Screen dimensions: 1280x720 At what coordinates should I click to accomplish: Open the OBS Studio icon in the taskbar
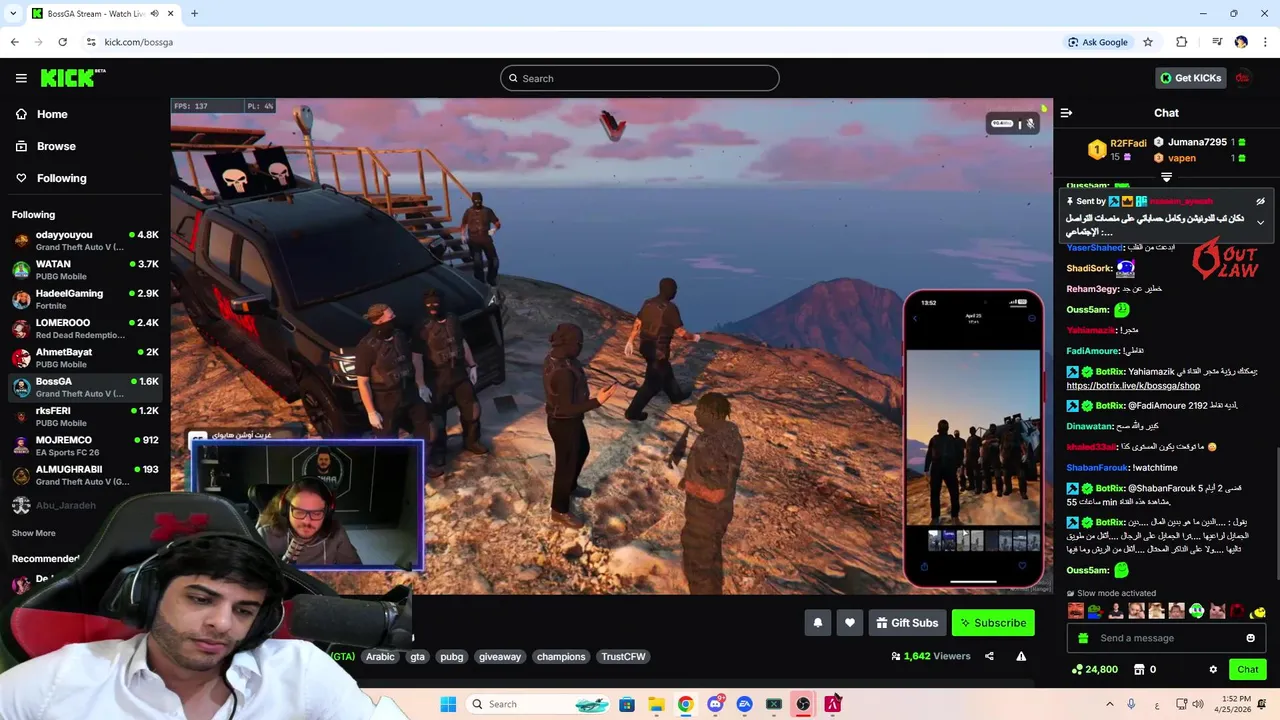(x=803, y=704)
